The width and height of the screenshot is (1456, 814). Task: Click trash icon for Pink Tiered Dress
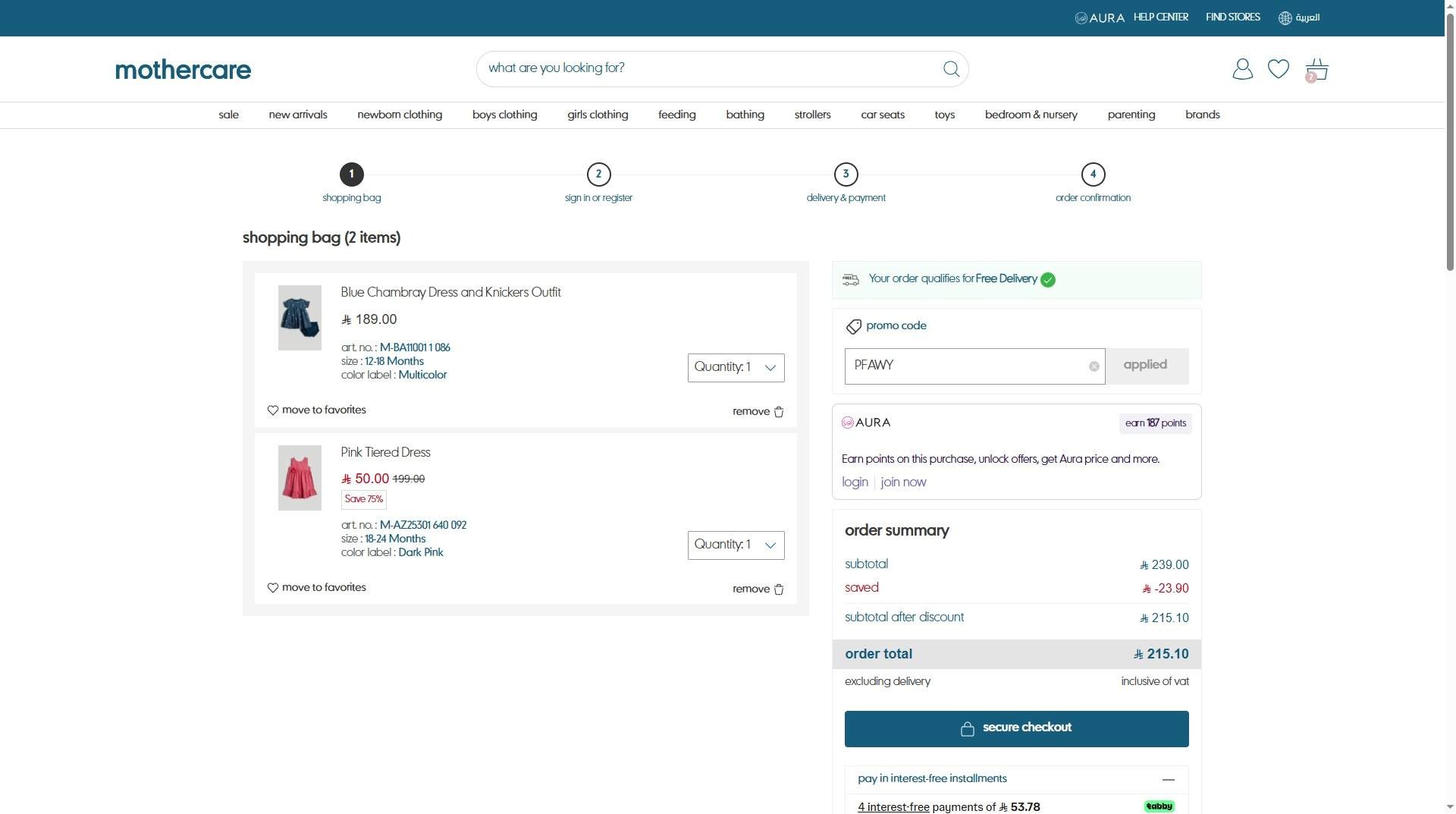[779, 589]
